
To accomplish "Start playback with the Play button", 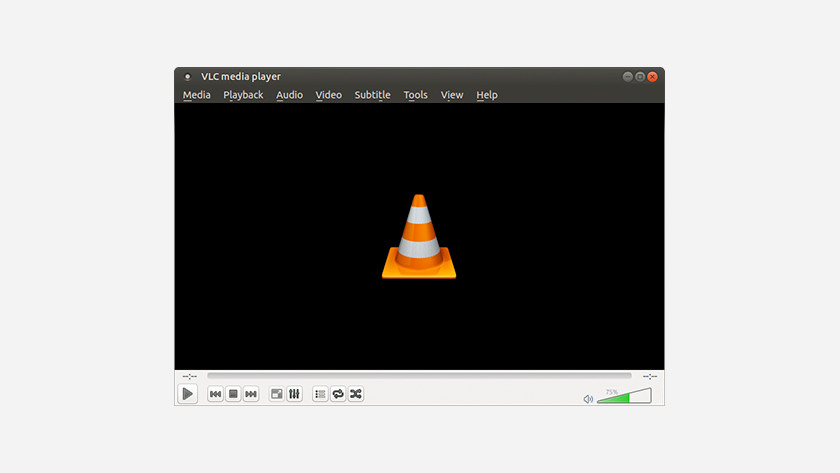I will pyautogui.click(x=188, y=394).
